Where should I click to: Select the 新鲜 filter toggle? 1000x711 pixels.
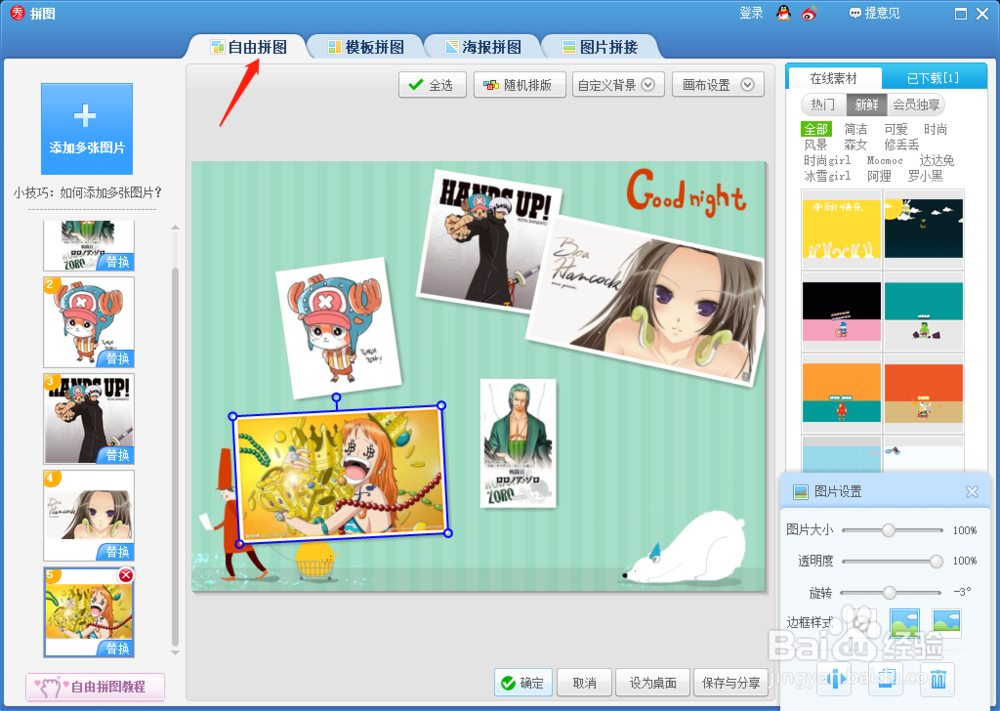click(867, 105)
